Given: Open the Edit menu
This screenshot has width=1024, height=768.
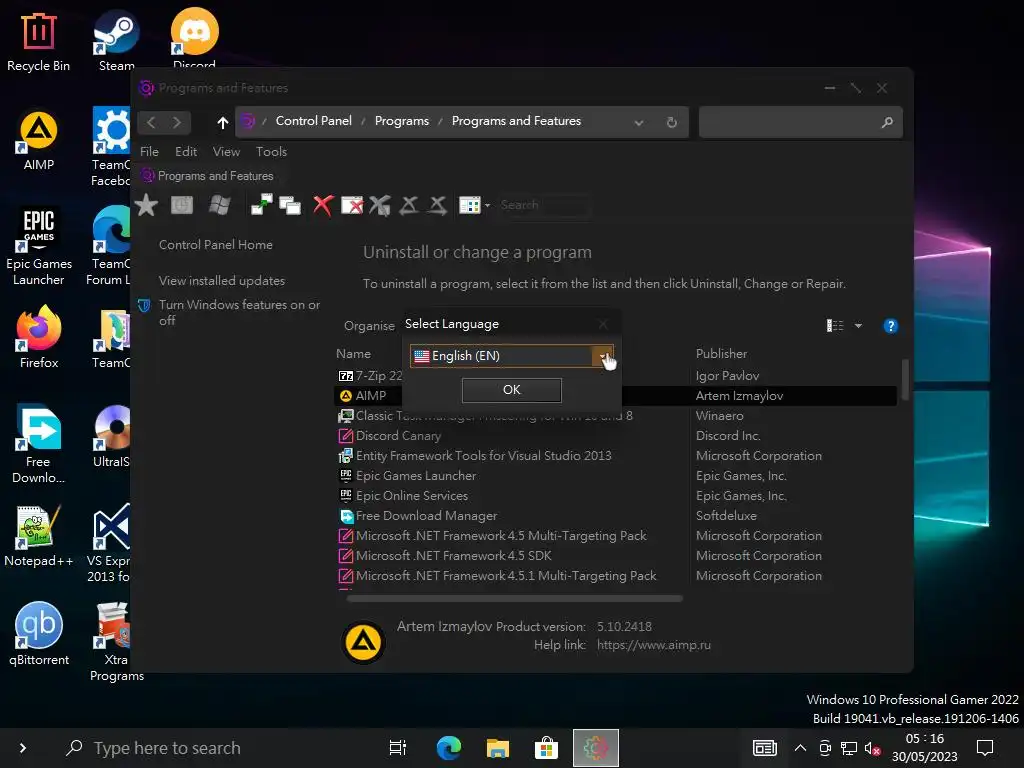Looking at the screenshot, I should (186, 152).
